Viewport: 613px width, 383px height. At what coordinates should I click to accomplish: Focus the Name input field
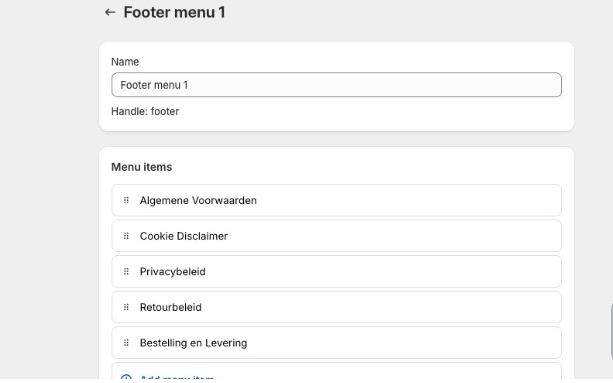point(336,85)
